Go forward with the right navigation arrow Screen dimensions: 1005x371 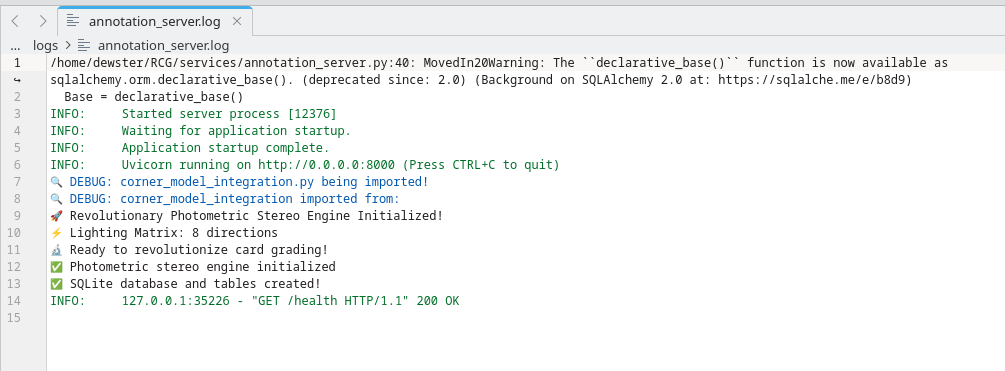pyautogui.click(x=43, y=21)
